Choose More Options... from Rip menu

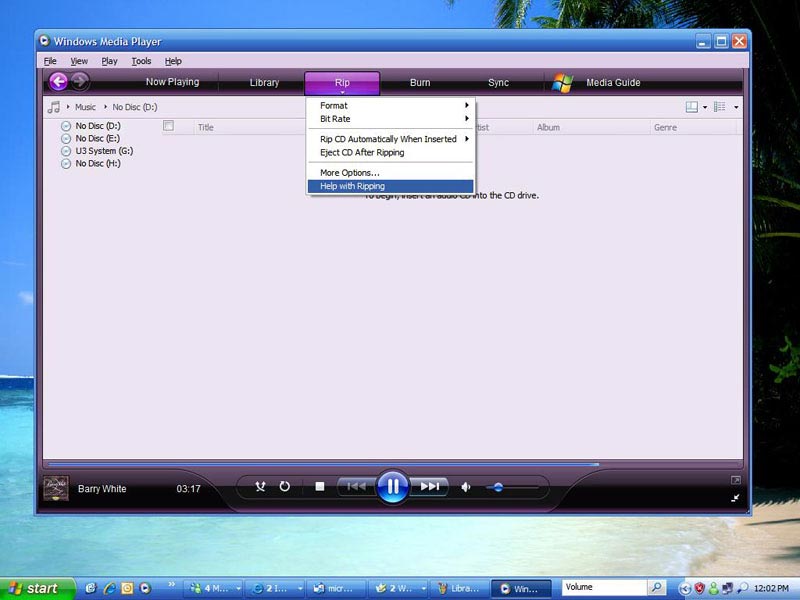[390, 172]
